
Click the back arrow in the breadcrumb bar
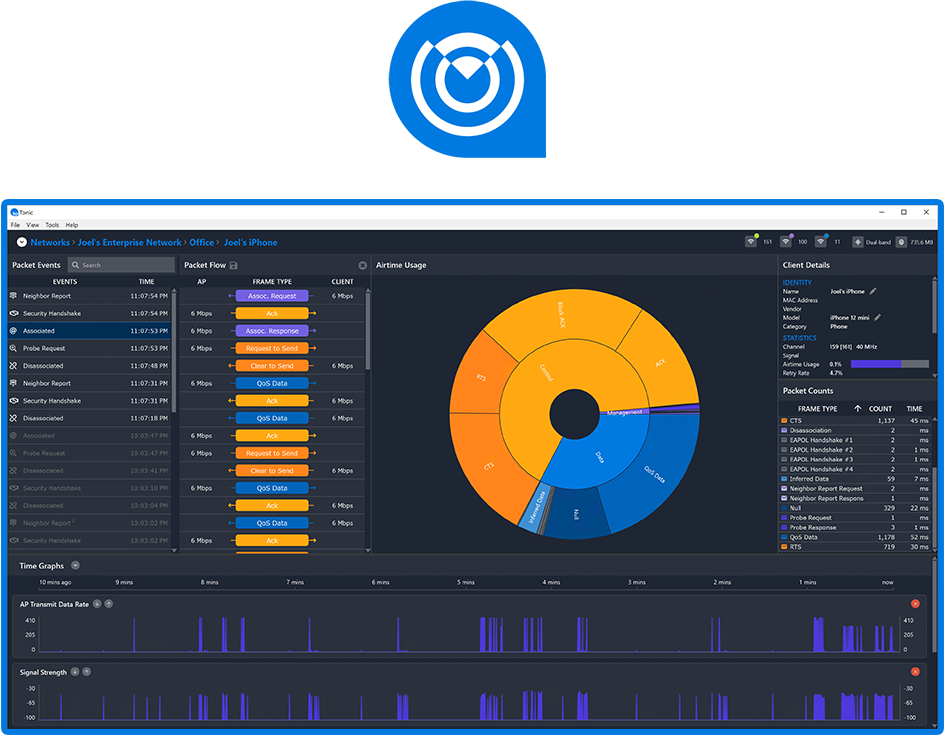coord(20,242)
